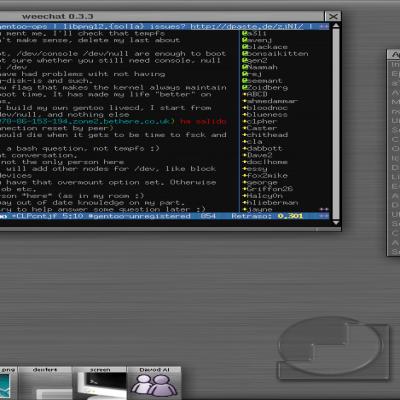400x400 pixels.
Task: Select nick +fox2mike in nicklist
Action: [x=265, y=175]
